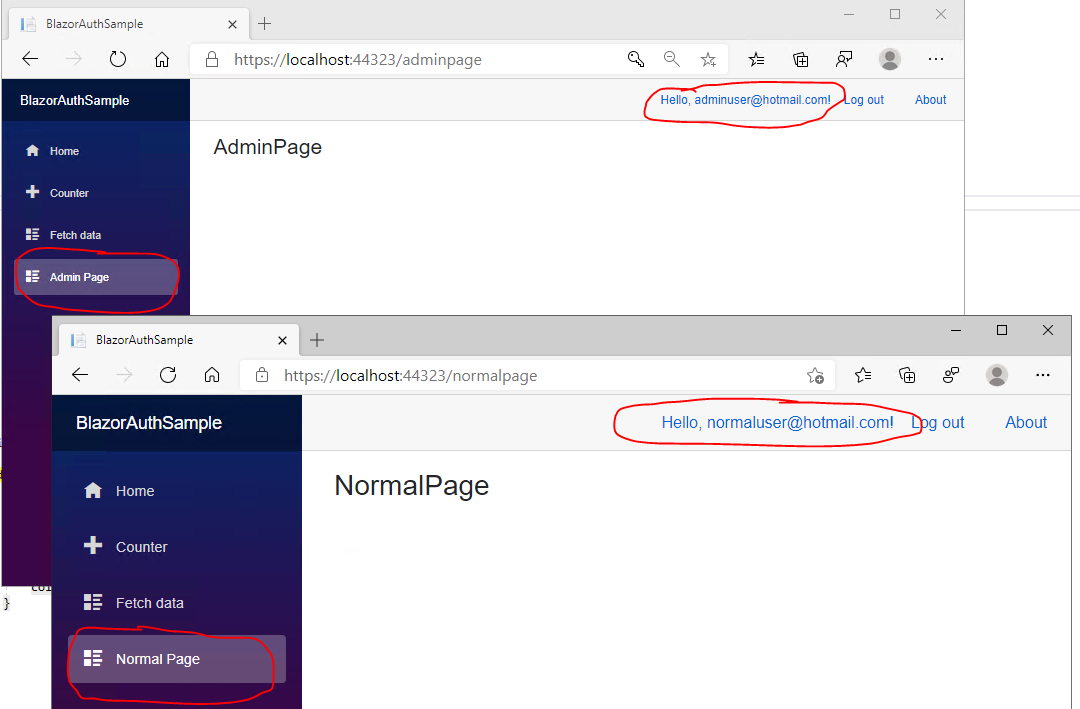Open feedback icon in normalpage window toolbar
The height and width of the screenshot is (709, 1080).
(x=951, y=375)
